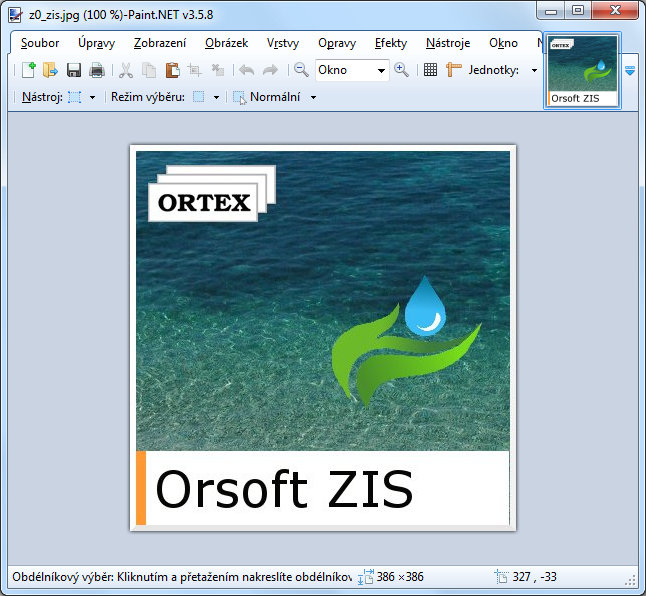
Task: Click the New file icon
Action: [x=29, y=70]
